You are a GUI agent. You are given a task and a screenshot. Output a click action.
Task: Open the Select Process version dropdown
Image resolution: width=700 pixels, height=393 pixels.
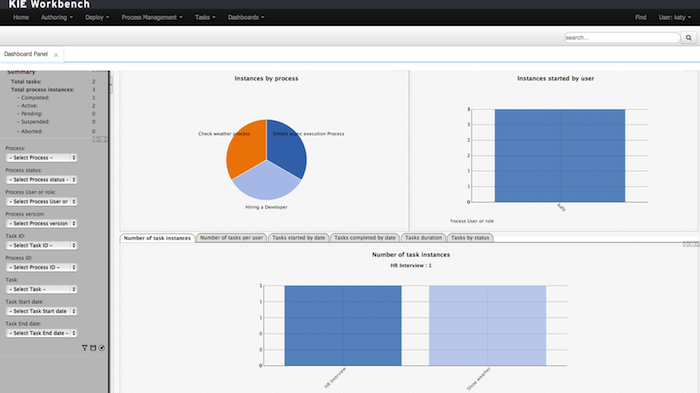pyautogui.click(x=42, y=223)
